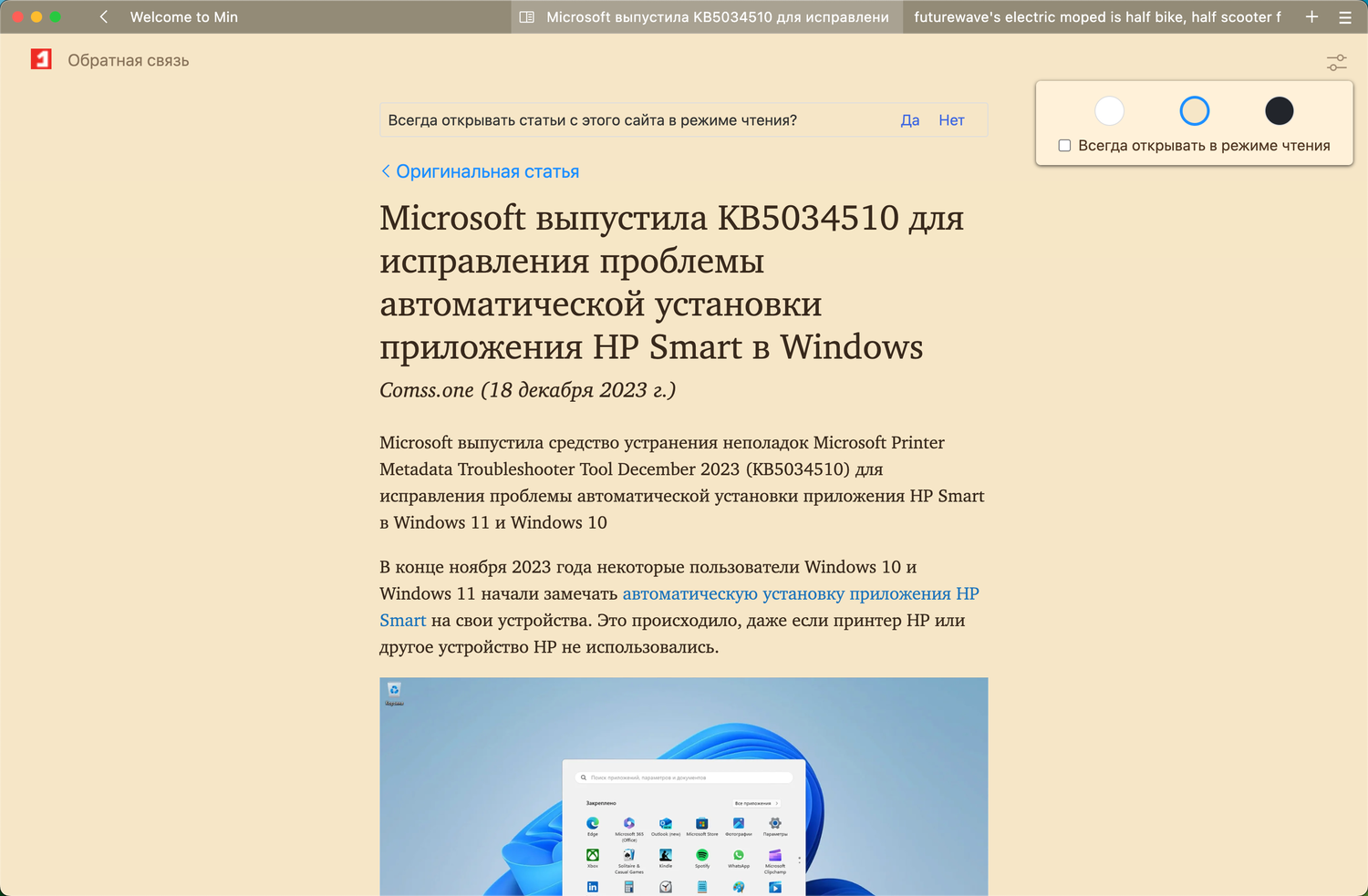Select the Microsoft выпустила KB5034510 tab
Viewport: 1368px width, 896px height.
[707, 16]
